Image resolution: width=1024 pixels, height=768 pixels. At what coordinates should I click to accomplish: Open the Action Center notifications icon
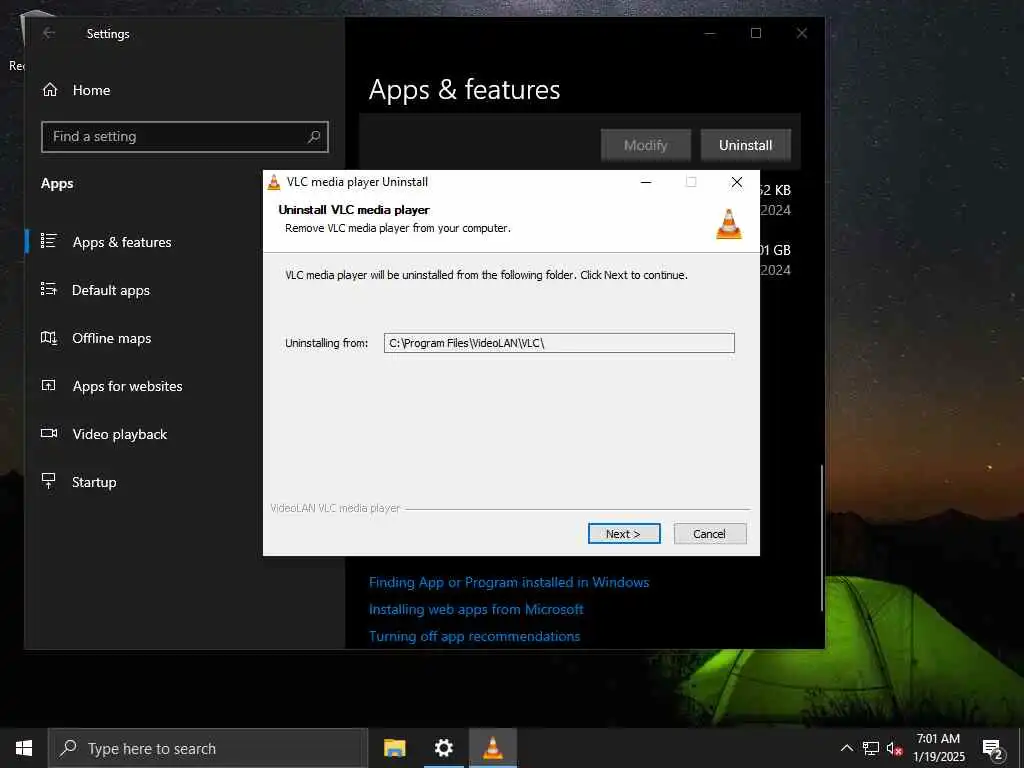[x=992, y=748]
